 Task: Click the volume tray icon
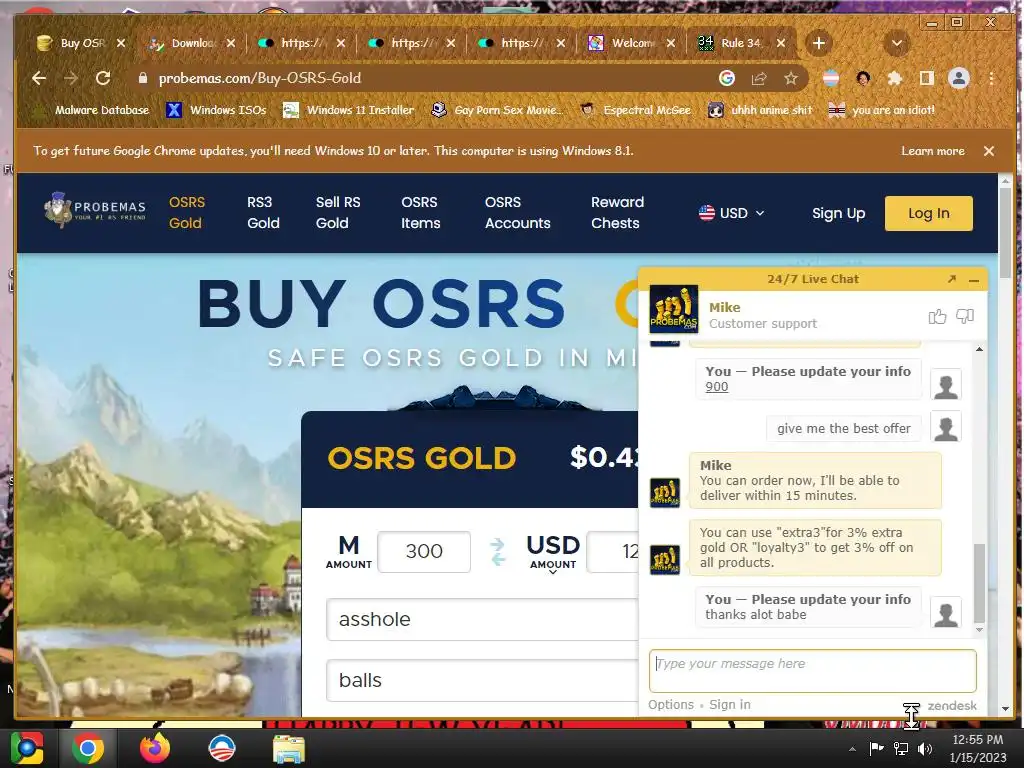925,748
